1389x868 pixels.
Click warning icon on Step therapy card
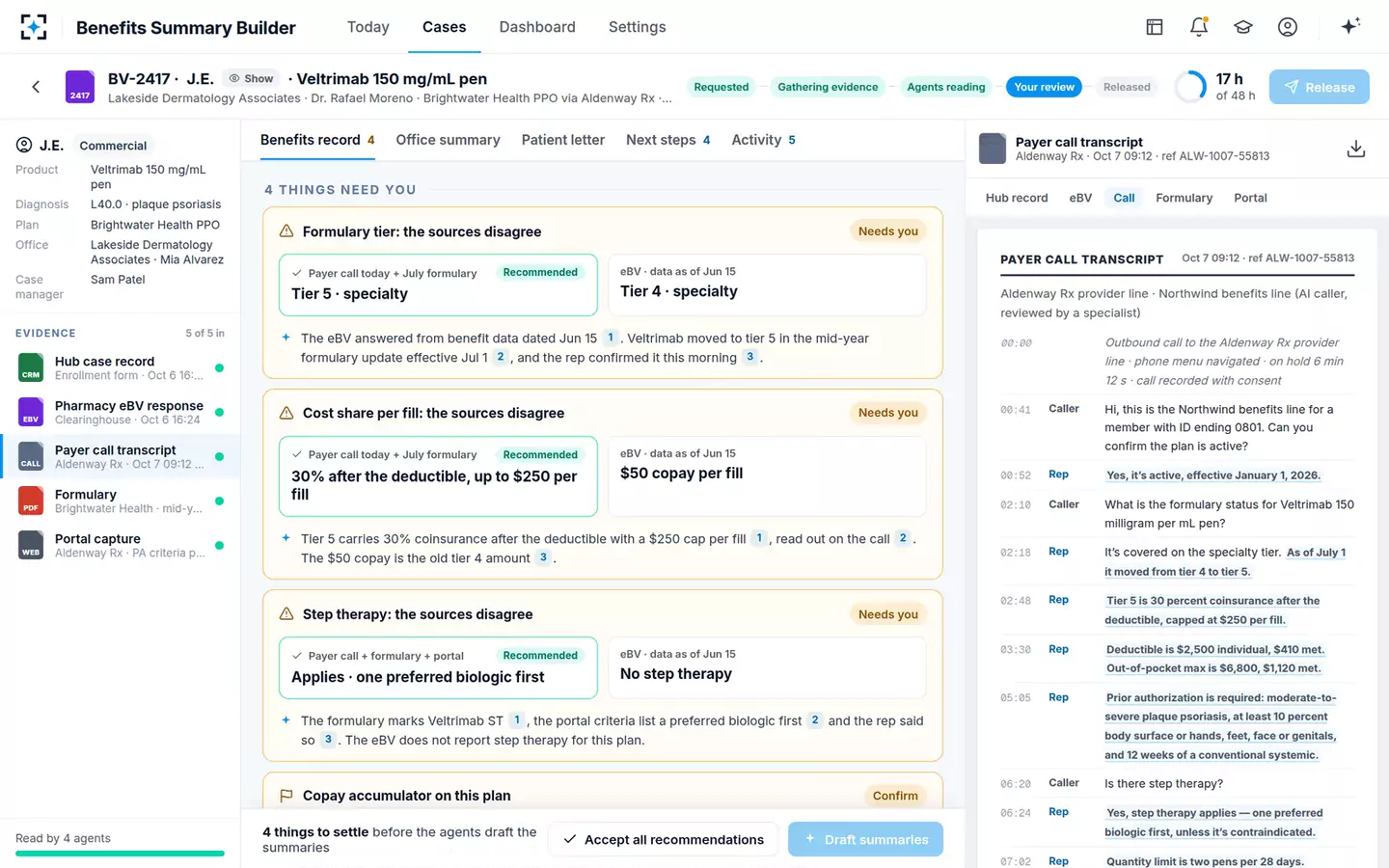point(286,614)
